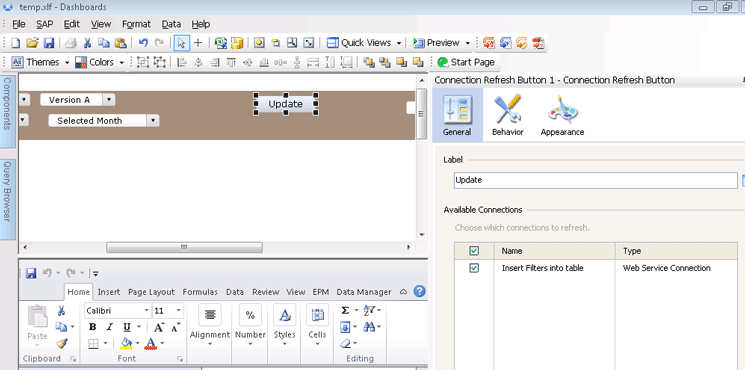
Task: Open the Colors scheme picker
Action: pos(99,62)
